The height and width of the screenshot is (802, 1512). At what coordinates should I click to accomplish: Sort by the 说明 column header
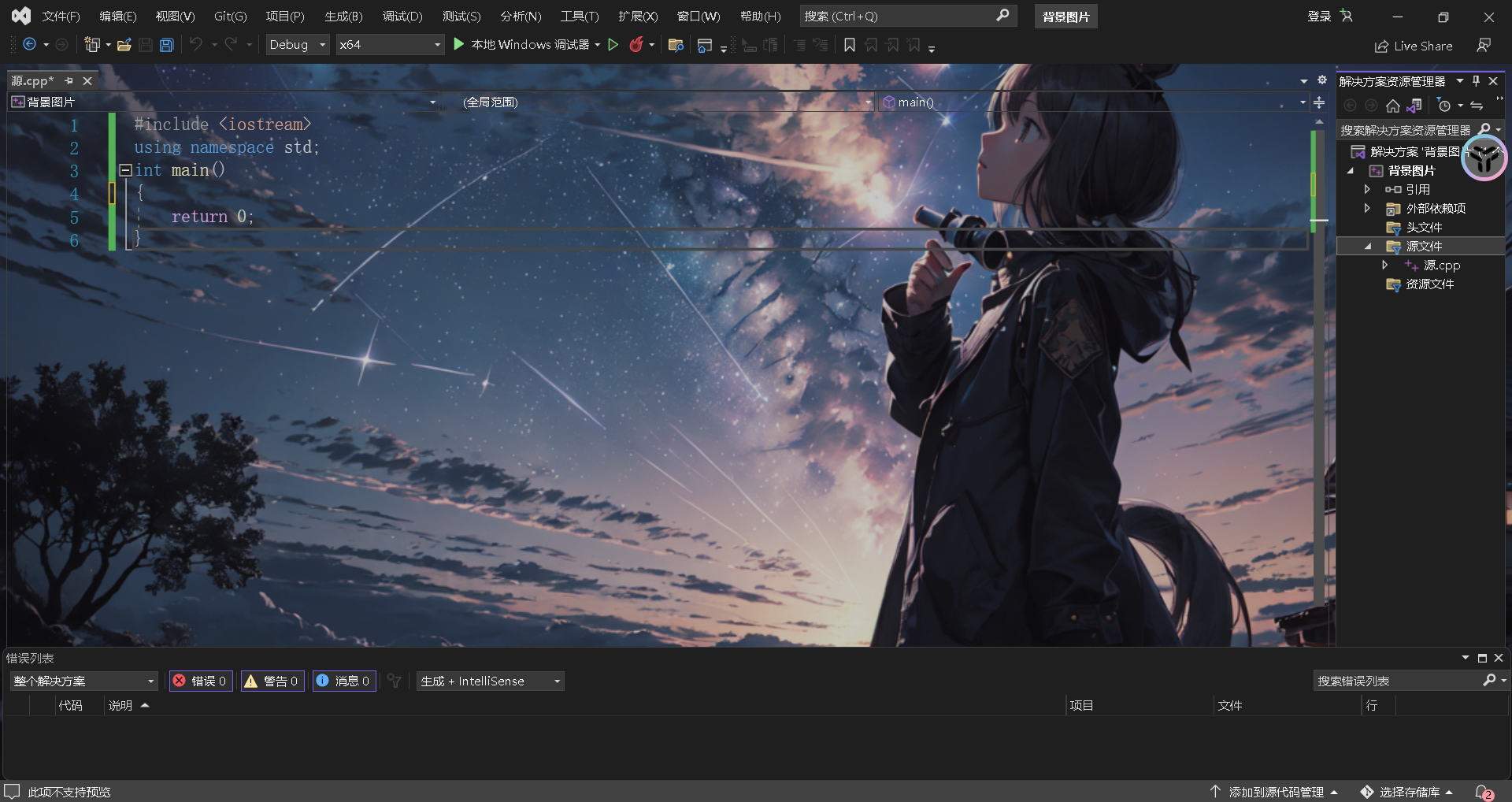click(120, 705)
